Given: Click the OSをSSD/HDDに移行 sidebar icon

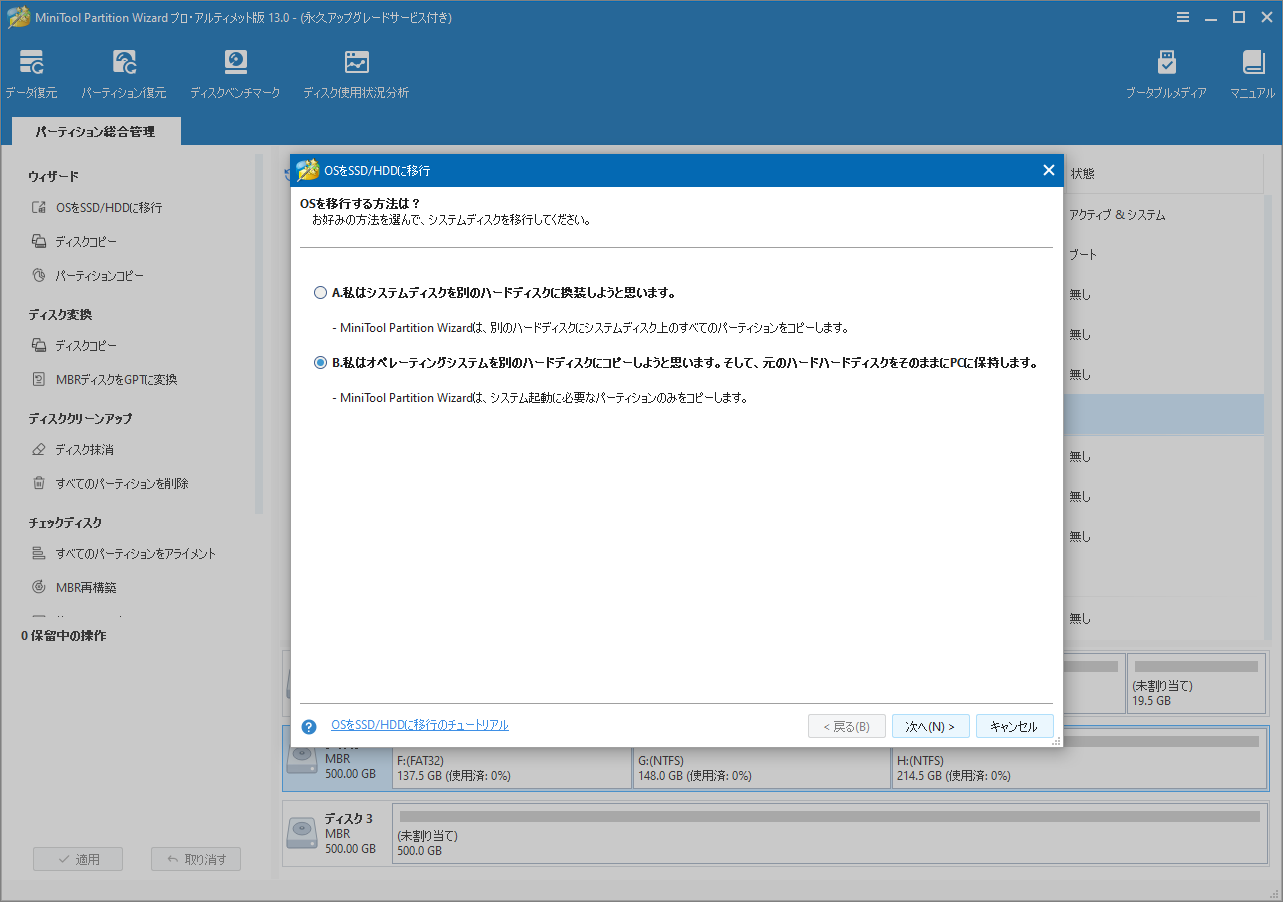Looking at the screenshot, I should point(39,208).
